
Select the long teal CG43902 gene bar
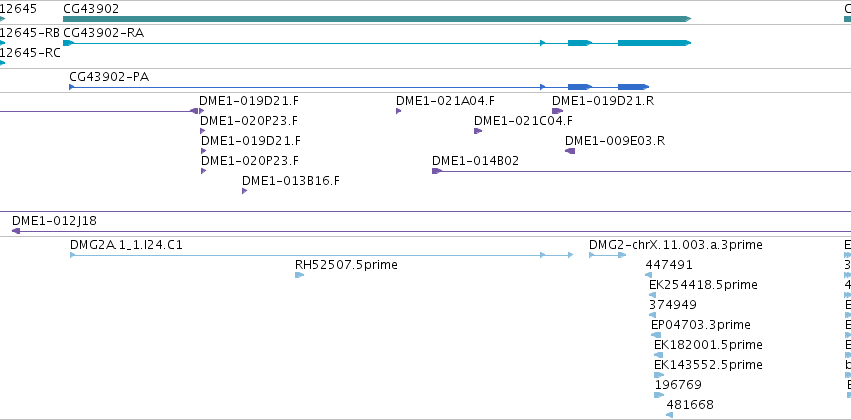tap(377, 19)
